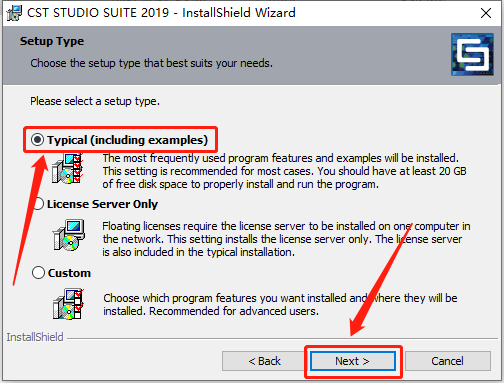Viewport: 504px width, 383px height.
Task: Return with the Back button
Action: click(264, 361)
